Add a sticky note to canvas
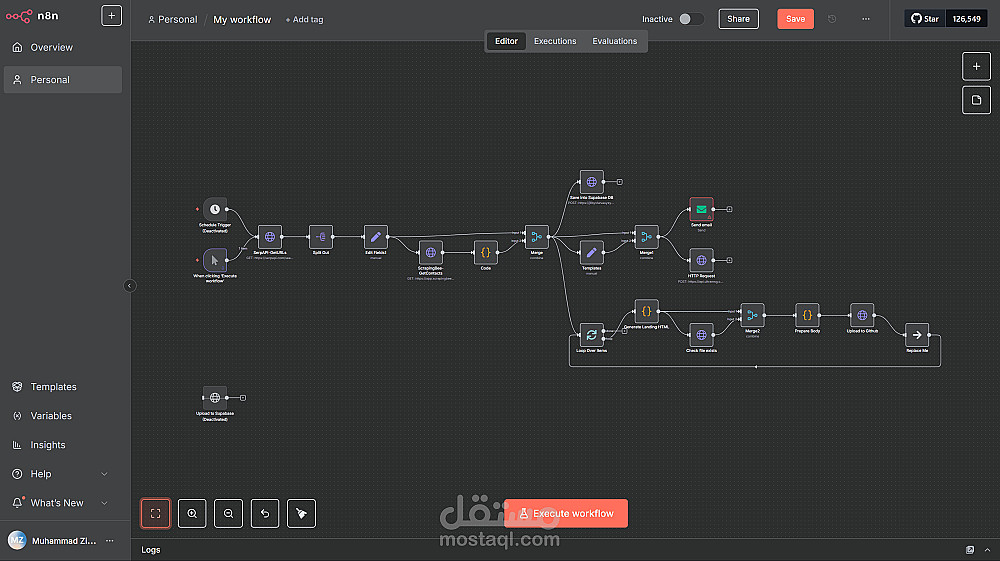Viewport: 1000px width, 561px height. coord(976,100)
